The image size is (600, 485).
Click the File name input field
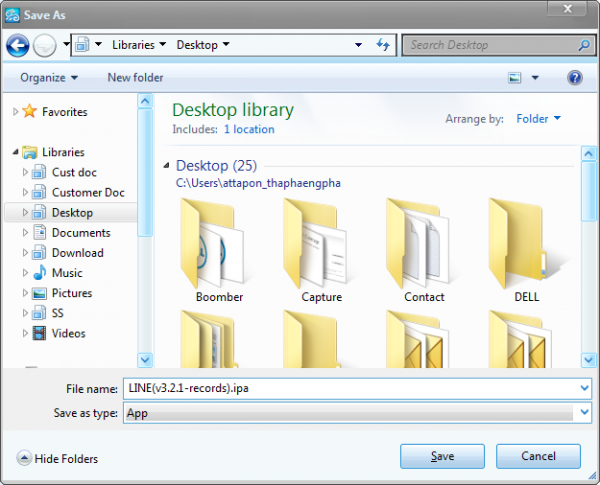[x=350, y=387]
